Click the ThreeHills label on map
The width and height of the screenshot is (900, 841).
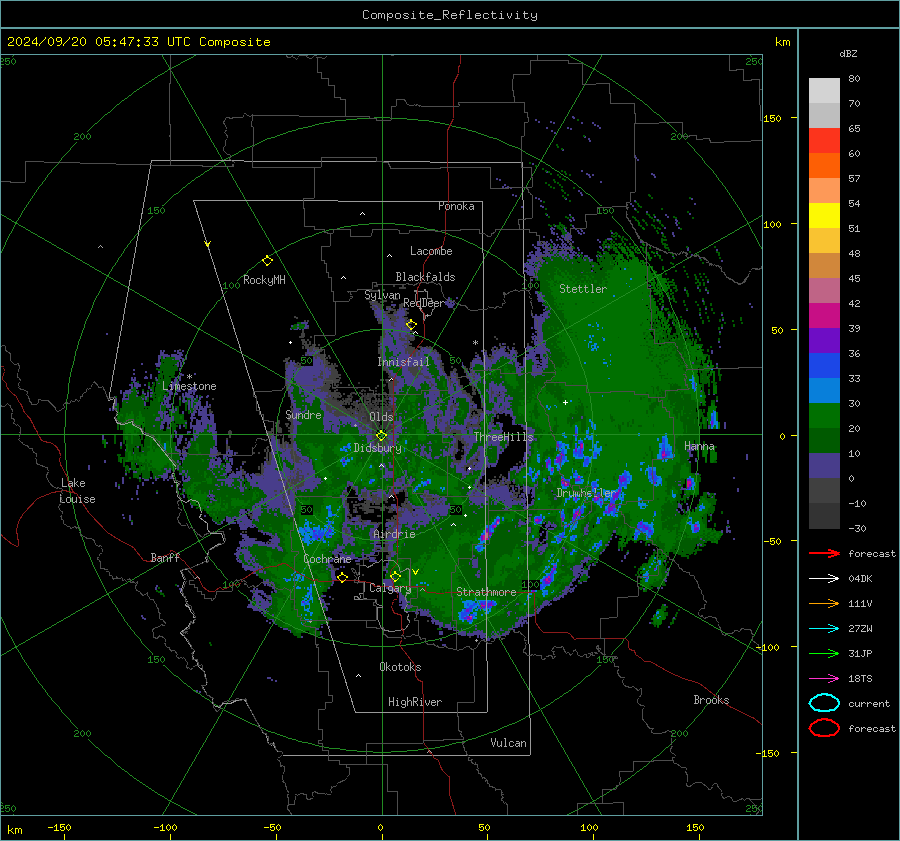[x=503, y=437]
